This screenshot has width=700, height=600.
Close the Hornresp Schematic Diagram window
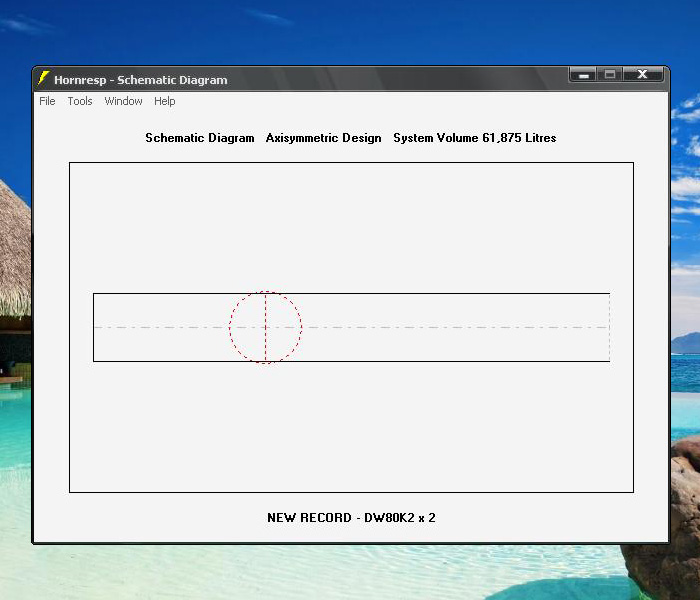click(642, 74)
